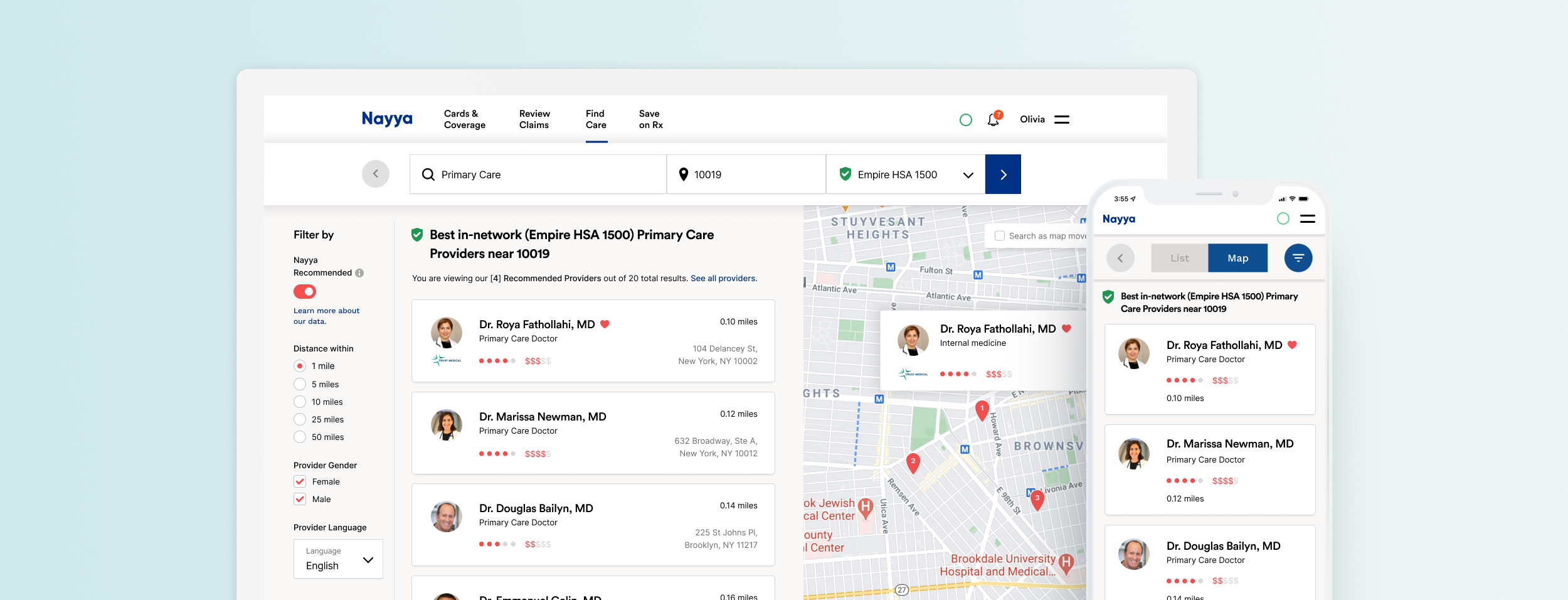Click the Olivia user name

1032,119
